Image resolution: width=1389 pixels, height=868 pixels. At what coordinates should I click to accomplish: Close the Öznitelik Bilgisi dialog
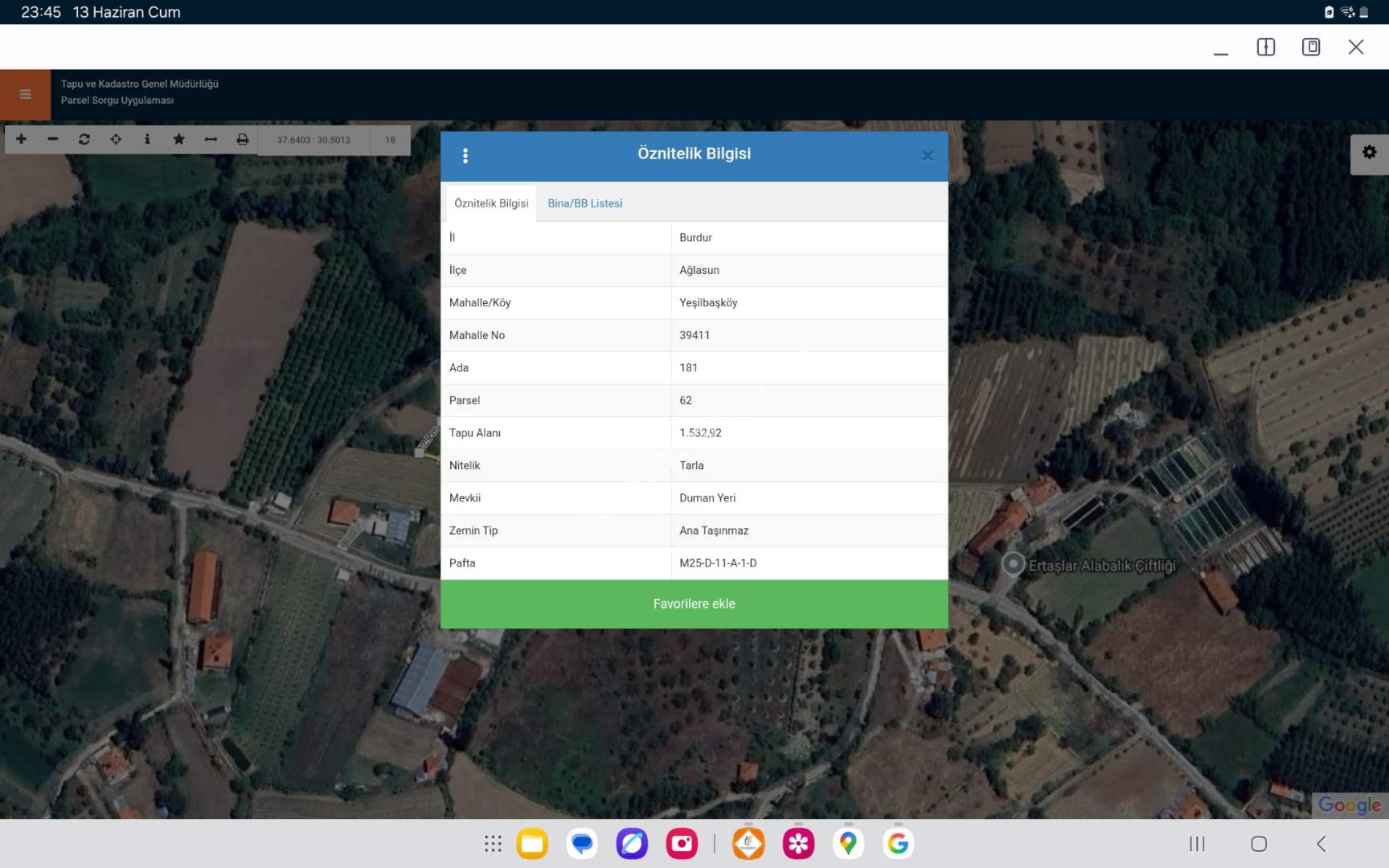click(927, 155)
